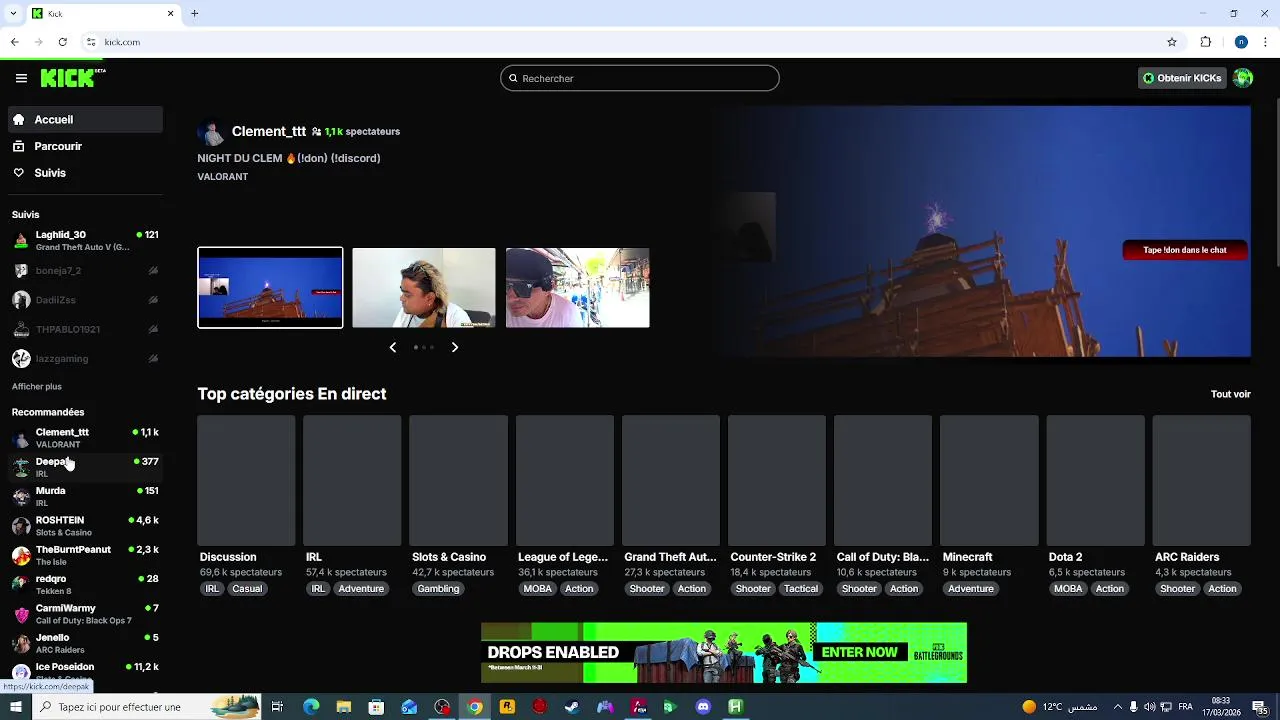1280x720 pixels.
Task: Reload the page with browser refresh icon
Action: pos(62,42)
